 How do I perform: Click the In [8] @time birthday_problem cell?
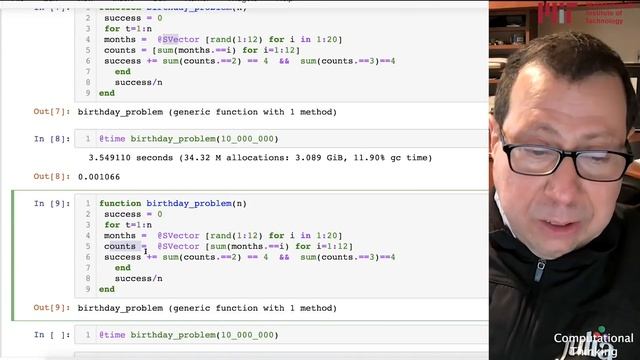click(x=282, y=139)
